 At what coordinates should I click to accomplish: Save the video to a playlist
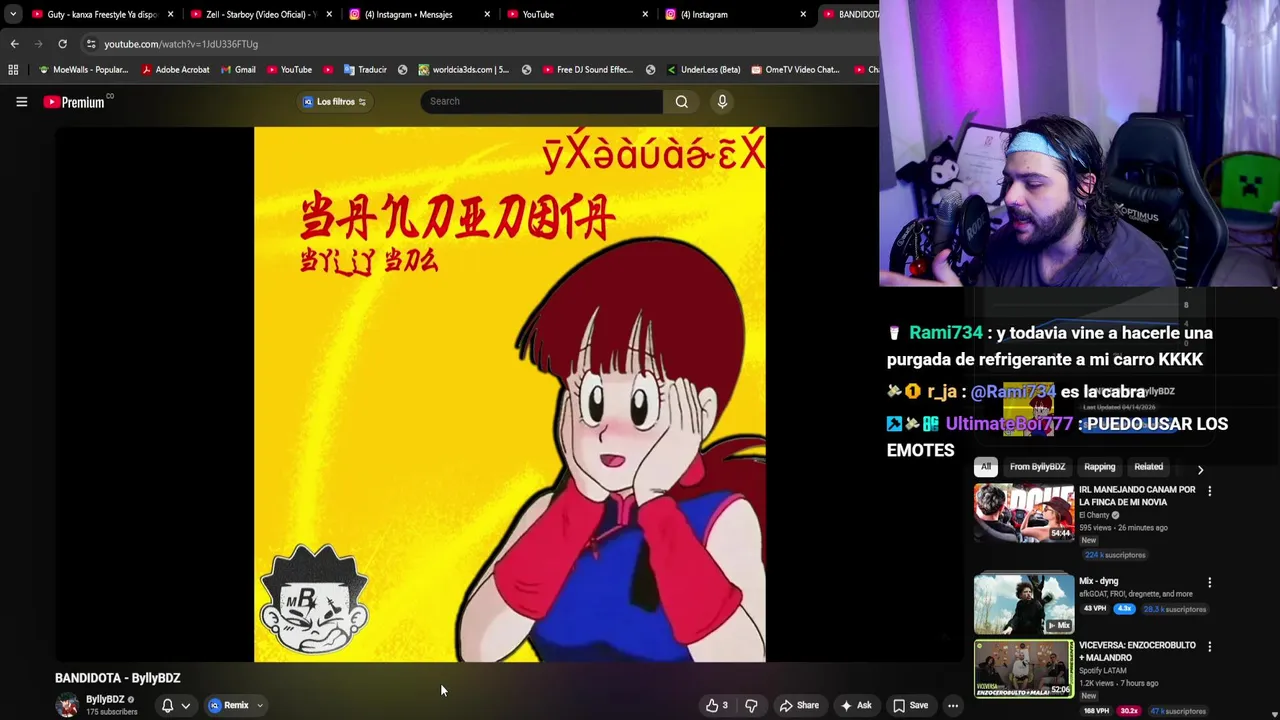pyautogui.click(x=911, y=706)
